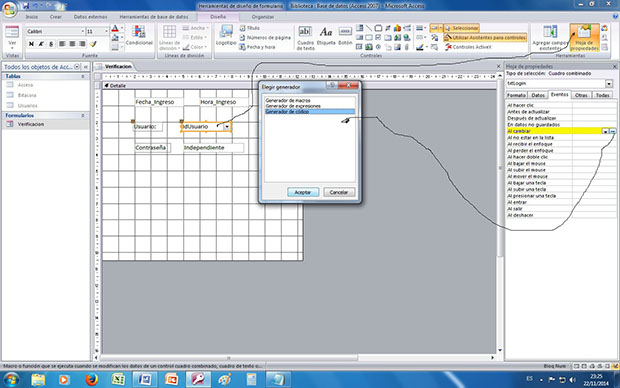Insert a Logotipo into the form
Image resolution: width=620 pixels, height=388 pixels.
[x=226, y=35]
